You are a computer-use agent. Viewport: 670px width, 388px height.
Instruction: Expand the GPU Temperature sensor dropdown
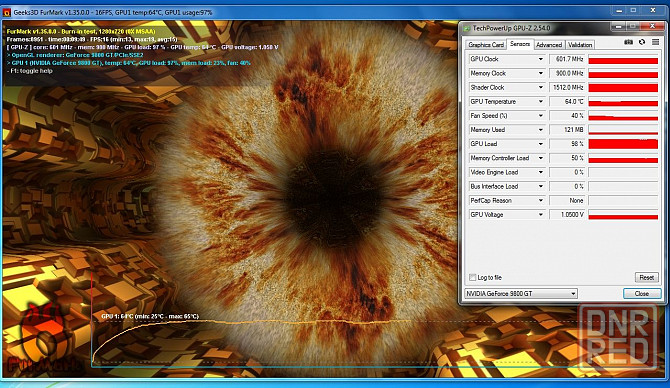coord(541,102)
